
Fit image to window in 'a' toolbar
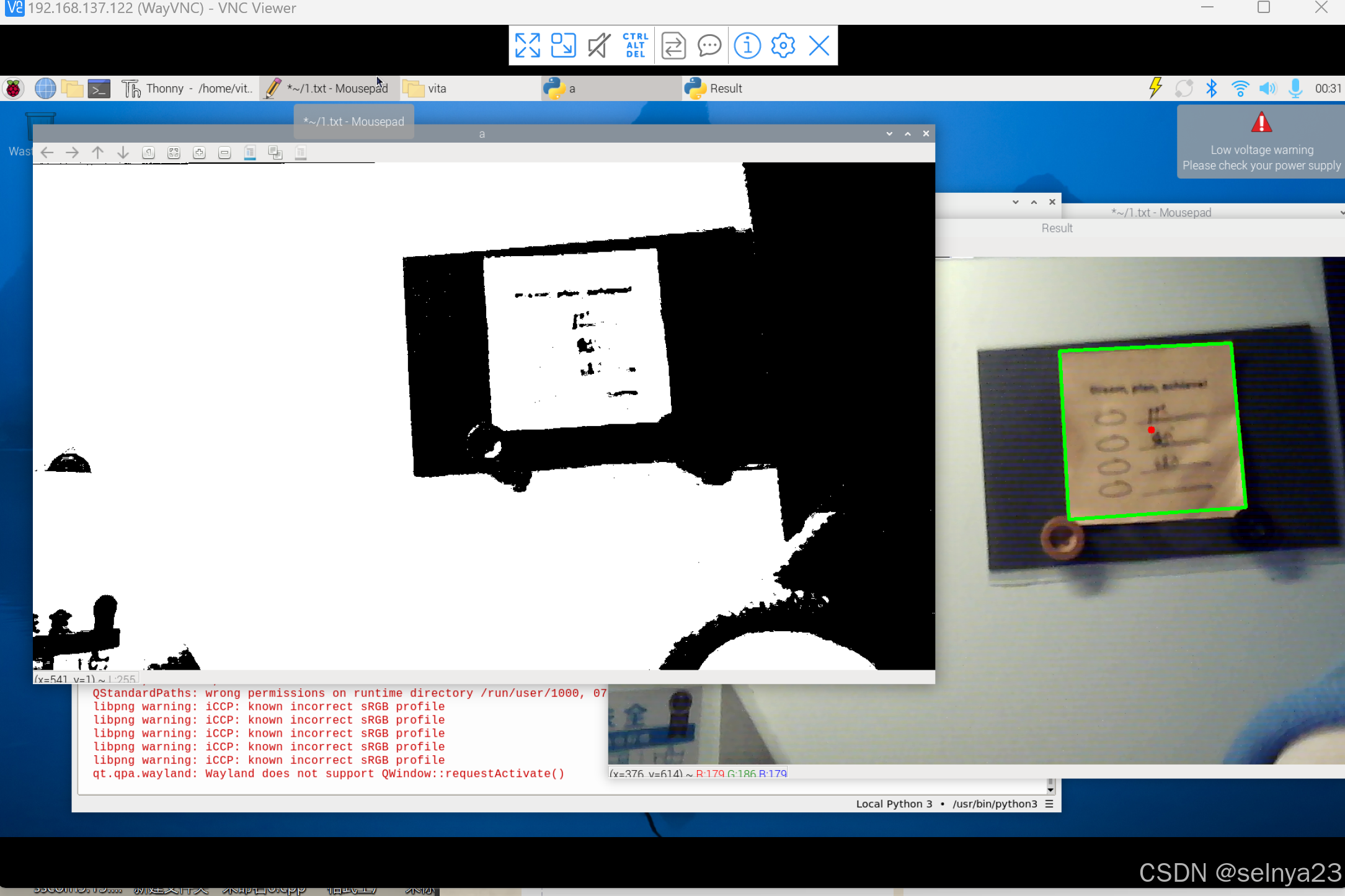[x=174, y=153]
